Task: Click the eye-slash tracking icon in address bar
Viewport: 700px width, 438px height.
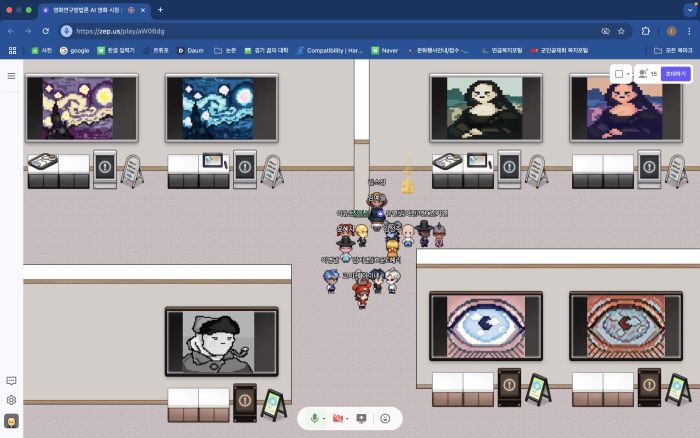Action: click(x=605, y=31)
